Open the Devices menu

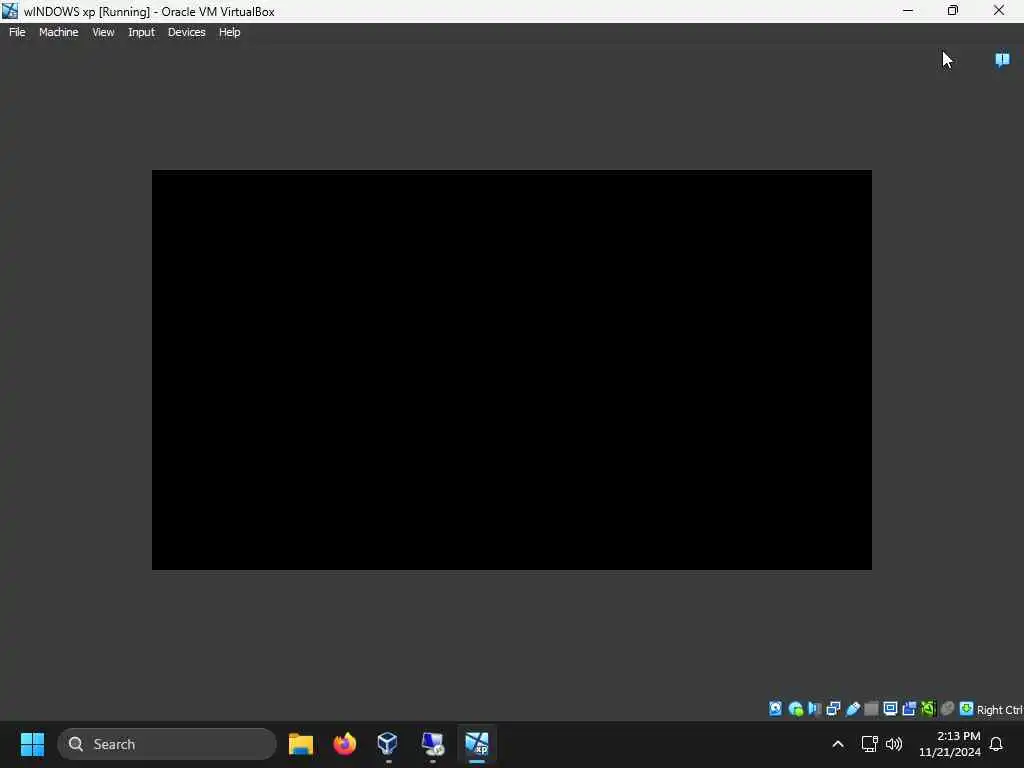(x=186, y=32)
